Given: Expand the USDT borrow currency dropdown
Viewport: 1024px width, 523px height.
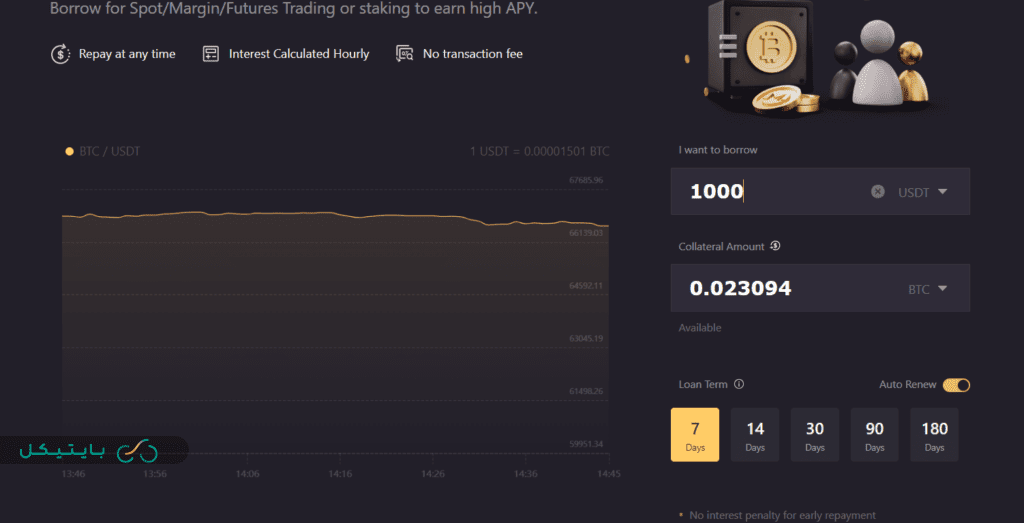Looking at the screenshot, I should (922, 191).
